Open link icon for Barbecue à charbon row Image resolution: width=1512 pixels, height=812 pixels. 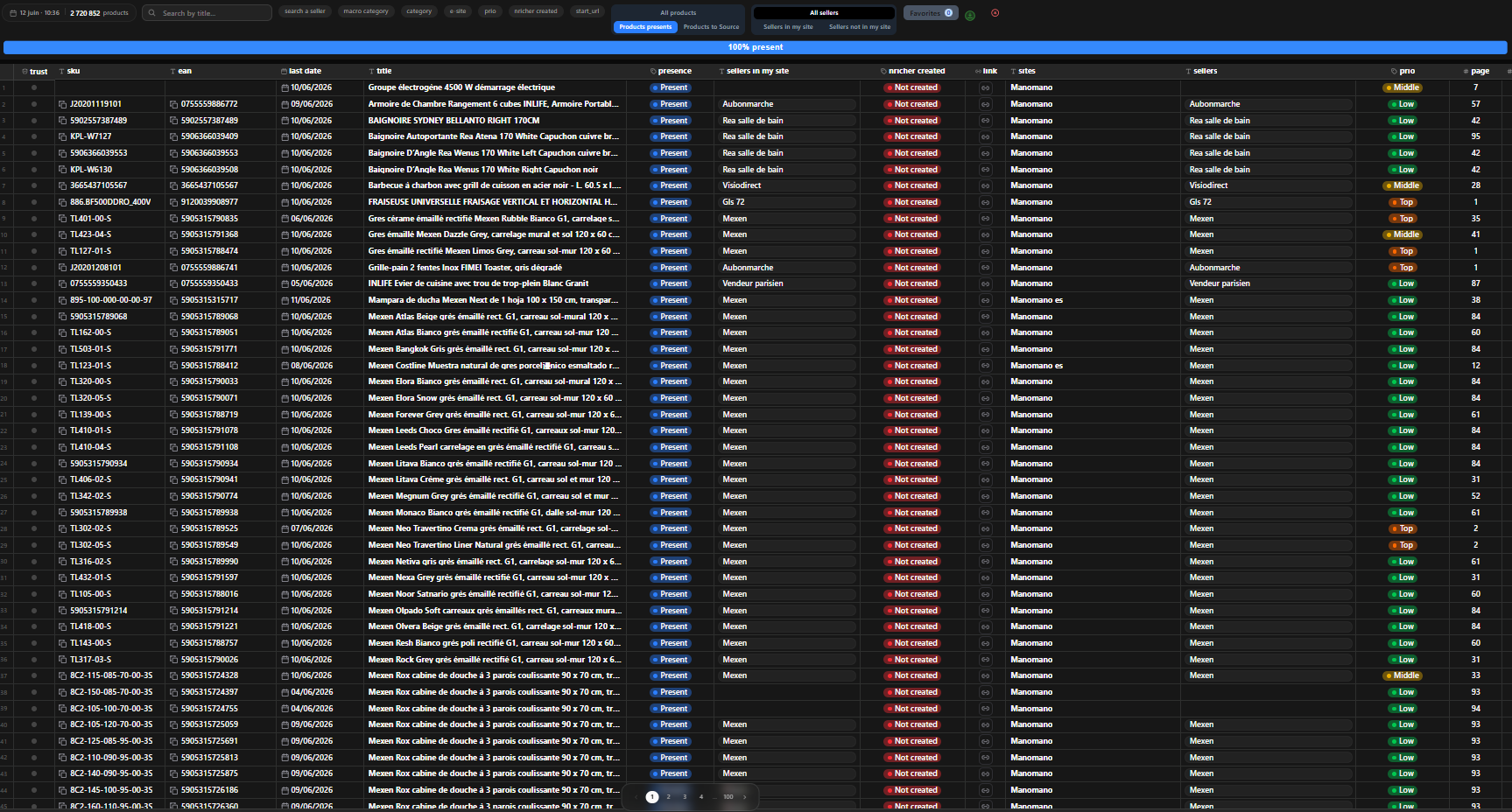coord(985,185)
